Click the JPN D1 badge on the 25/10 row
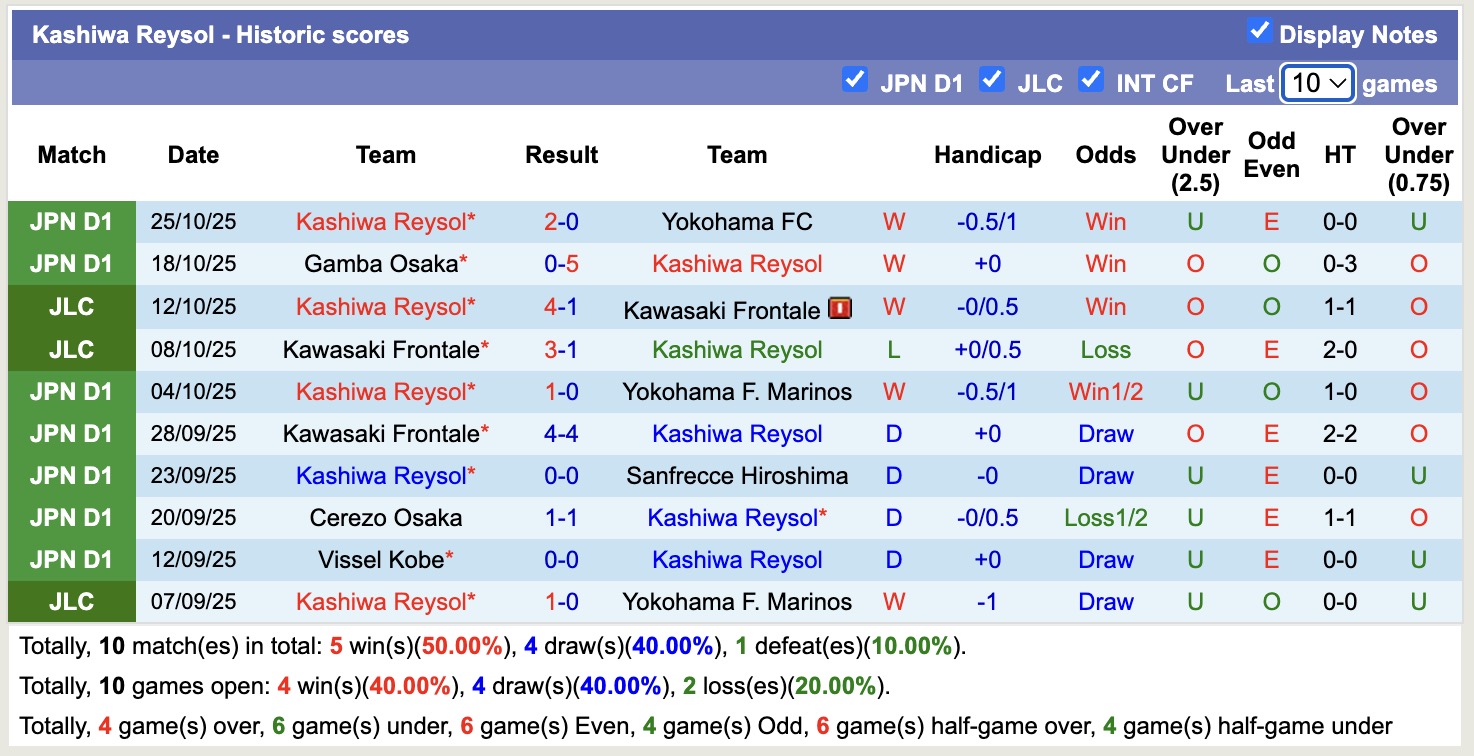 click(71, 221)
